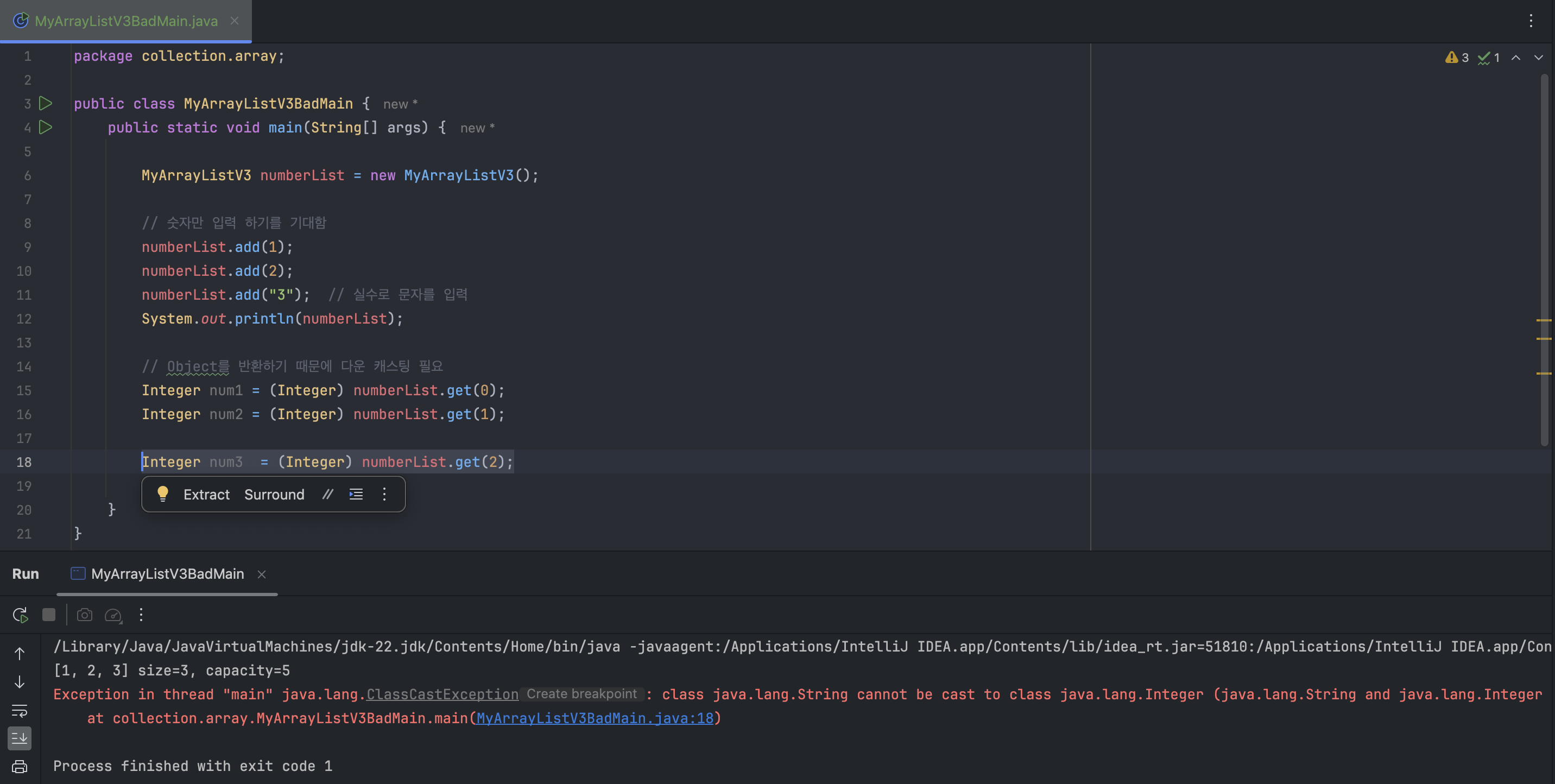Viewport: 1555px width, 784px height.
Task: Click the lightbulb quick-fix icon
Action: tap(162, 494)
